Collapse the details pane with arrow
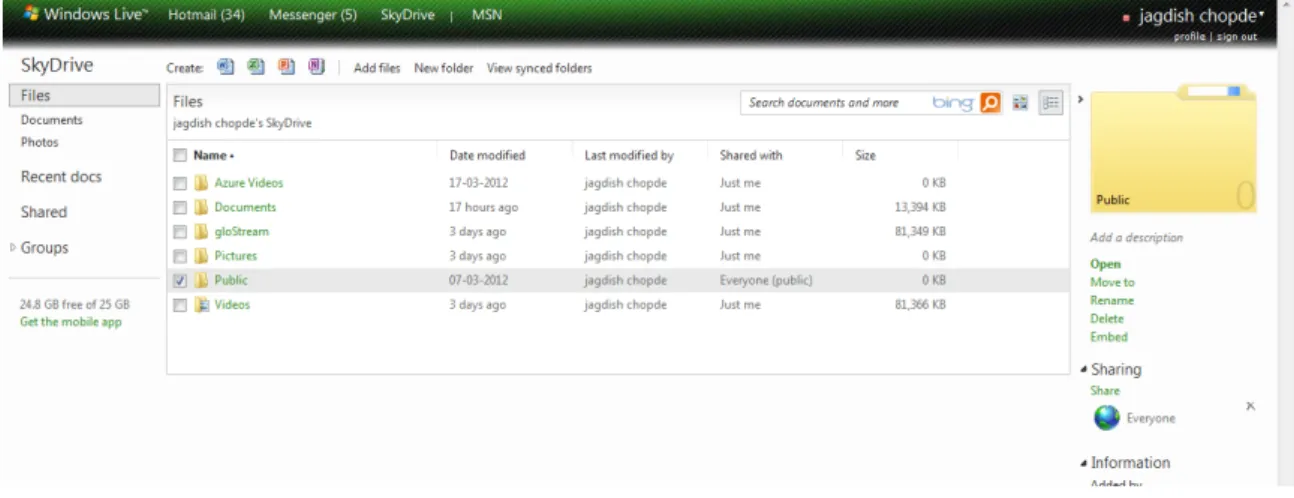The height and width of the screenshot is (498, 1294). point(1080,99)
